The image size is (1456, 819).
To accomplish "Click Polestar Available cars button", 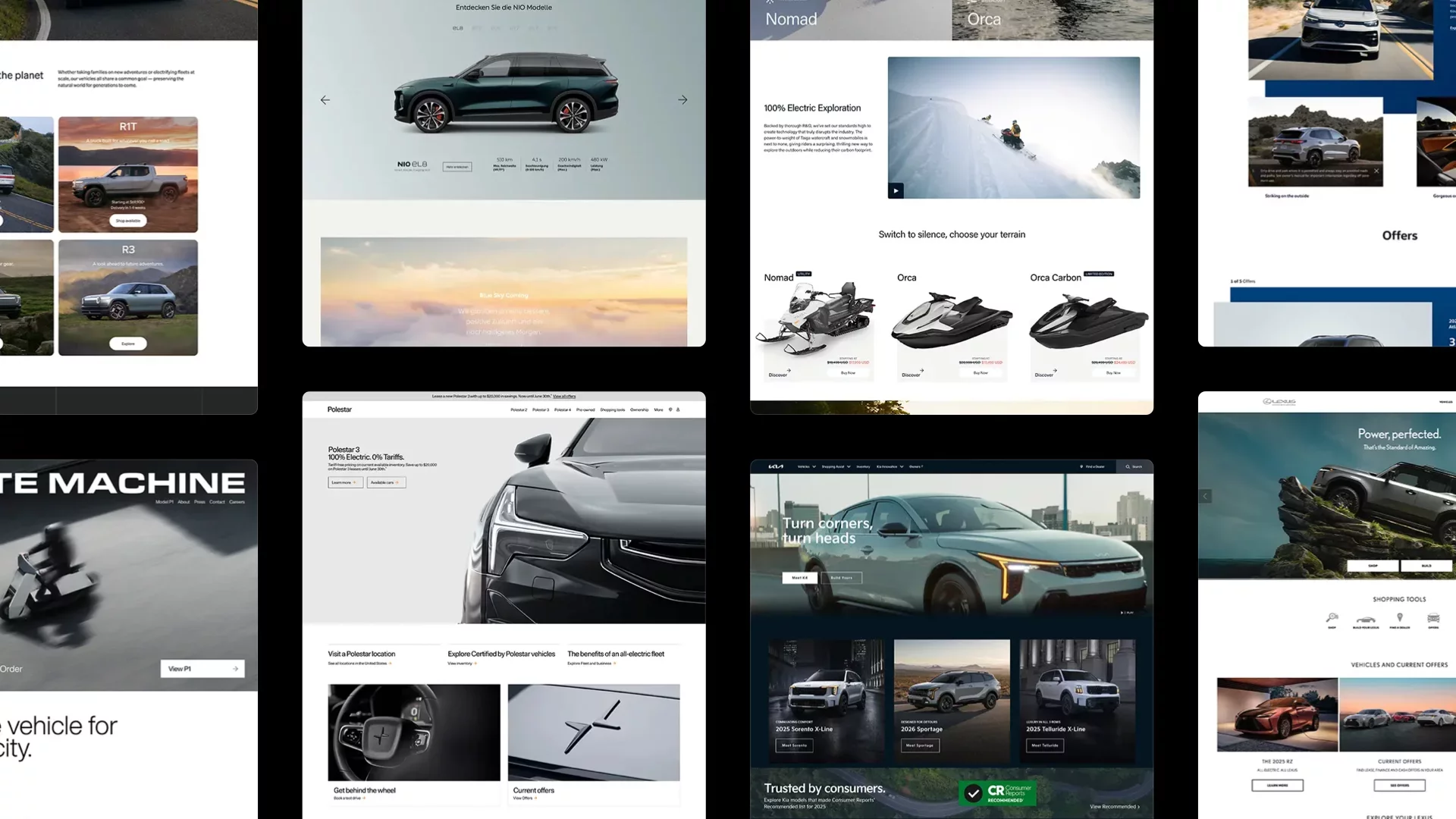I will (386, 482).
